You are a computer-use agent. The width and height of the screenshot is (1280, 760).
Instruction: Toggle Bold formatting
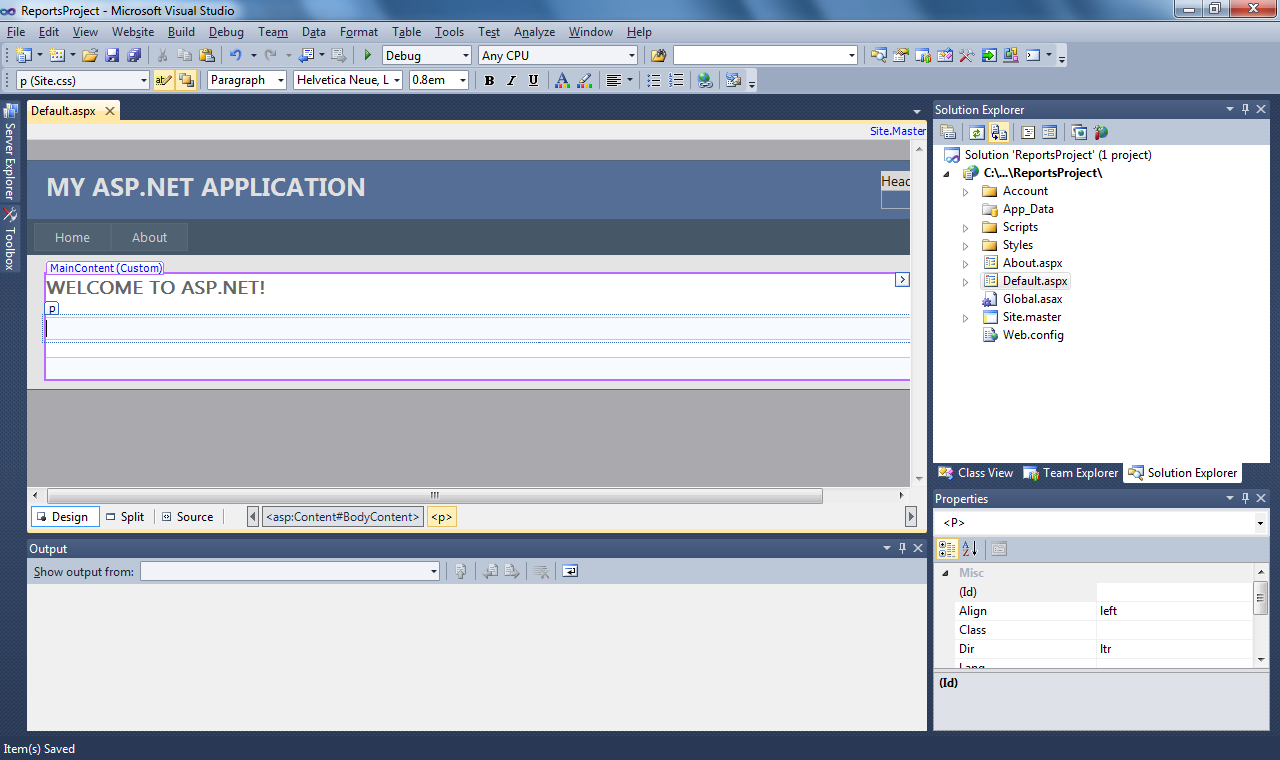pyautogui.click(x=489, y=80)
